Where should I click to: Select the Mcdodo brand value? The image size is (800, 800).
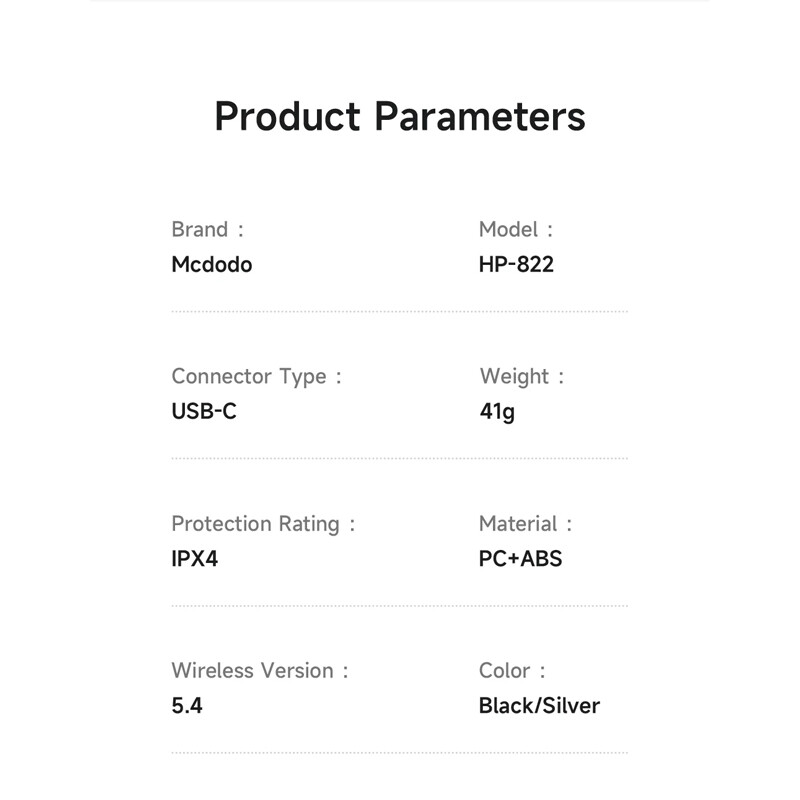tap(212, 265)
